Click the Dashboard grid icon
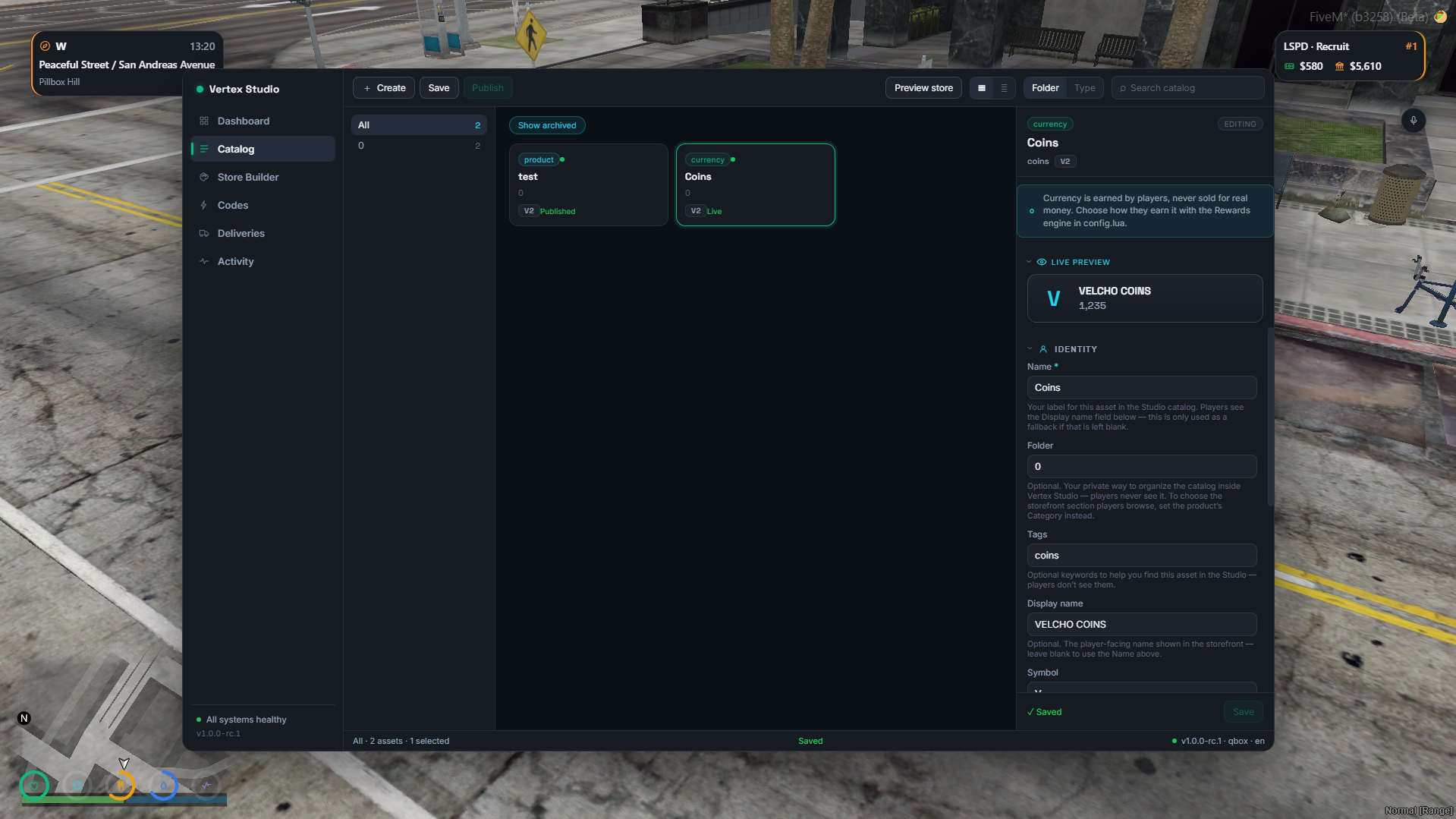The height and width of the screenshot is (819, 1456). 204,121
